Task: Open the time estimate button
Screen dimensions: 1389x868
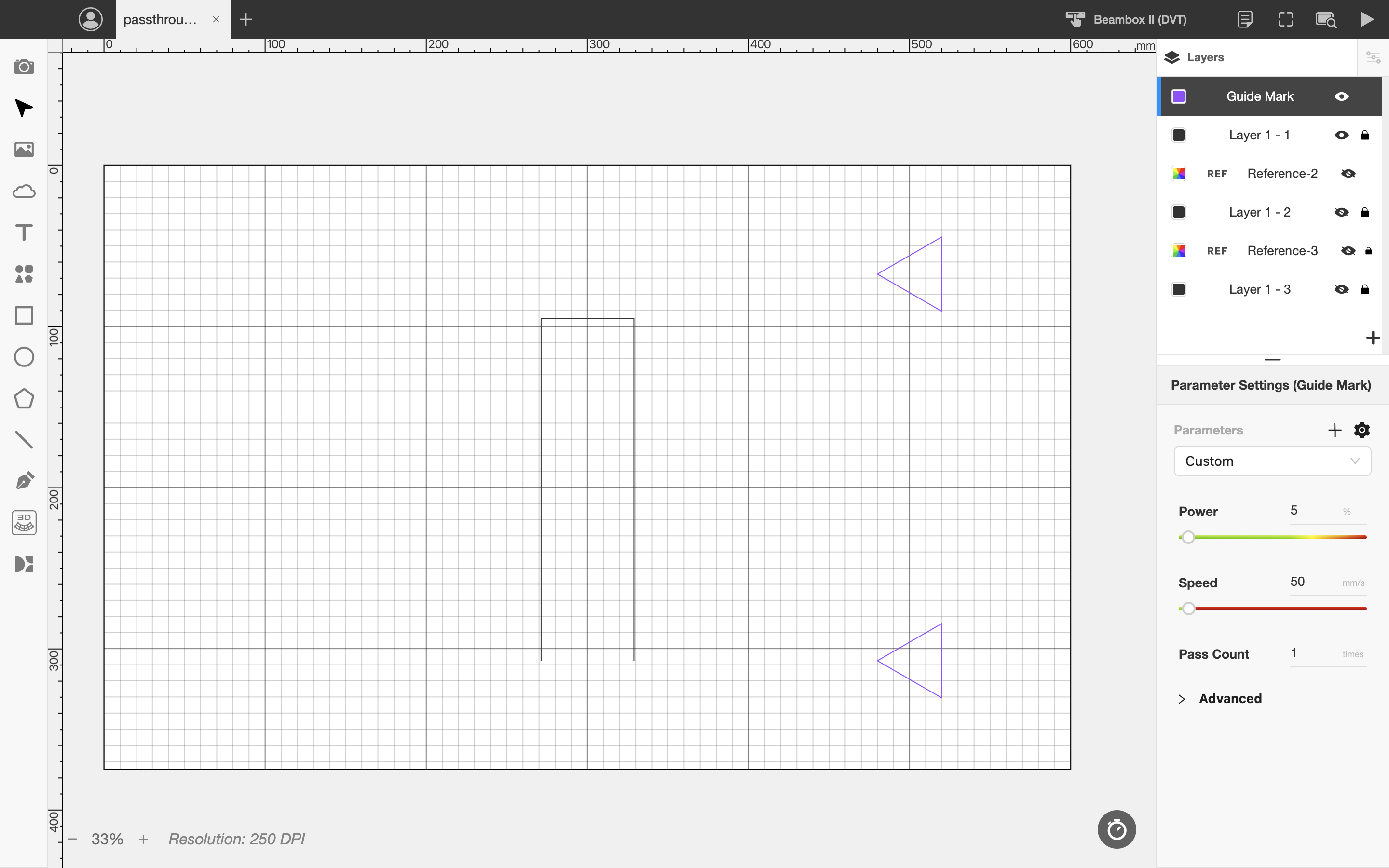Action: (x=1117, y=829)
